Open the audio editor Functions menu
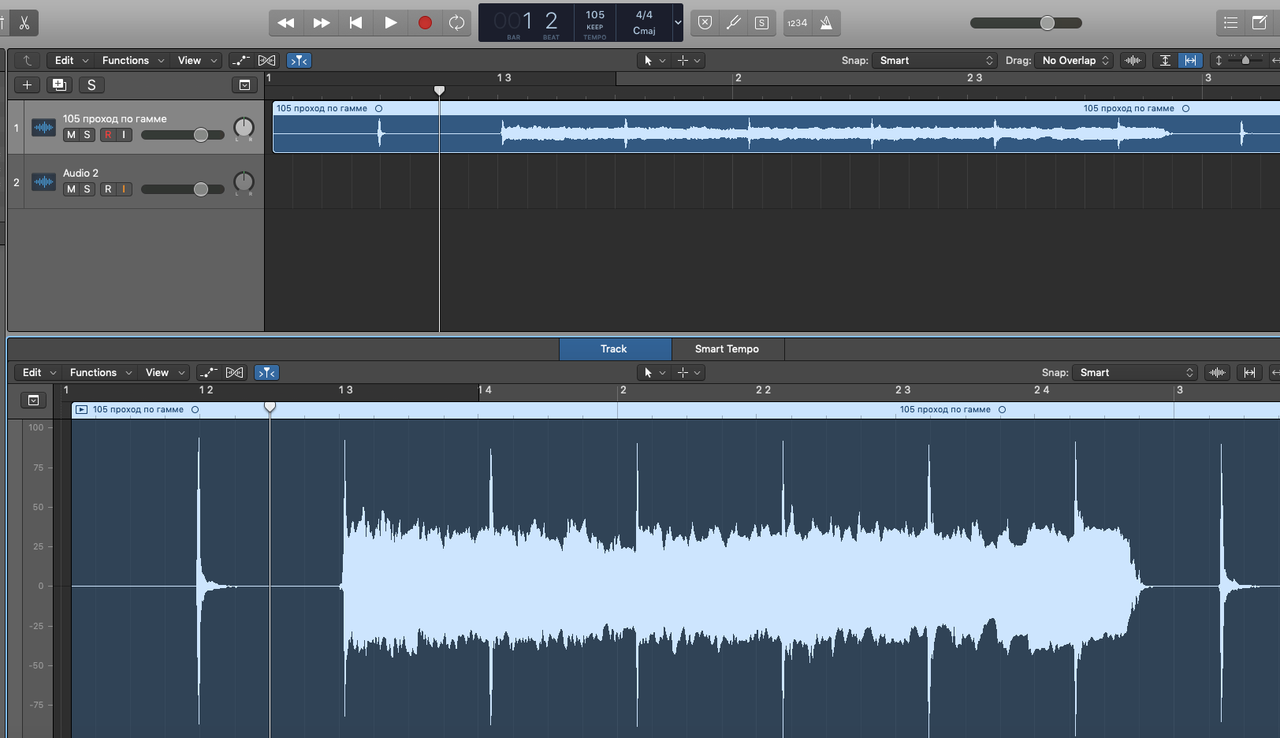The width and height of the screenshot is (1280, 738). (101, 372)
